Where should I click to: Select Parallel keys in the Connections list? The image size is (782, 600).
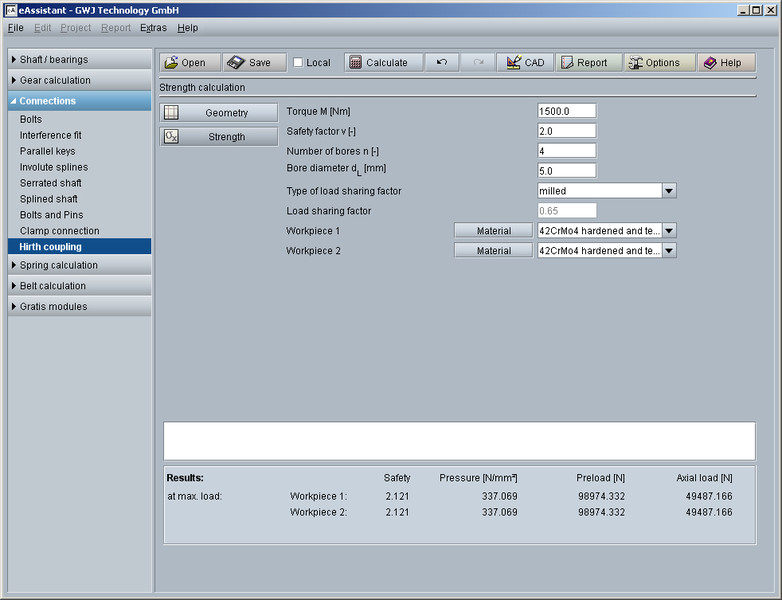[47, 151]
